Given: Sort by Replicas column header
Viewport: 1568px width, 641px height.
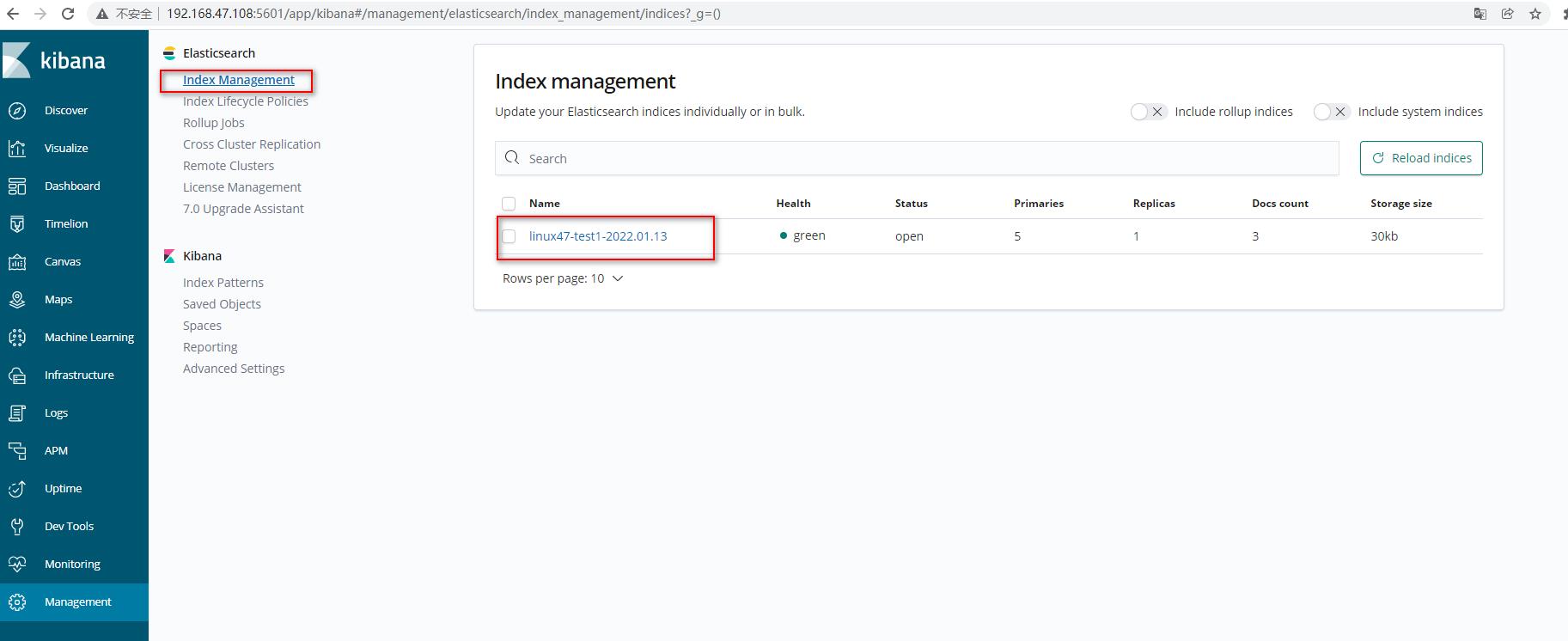Looking at the screenshot, I should [1154, 204].
